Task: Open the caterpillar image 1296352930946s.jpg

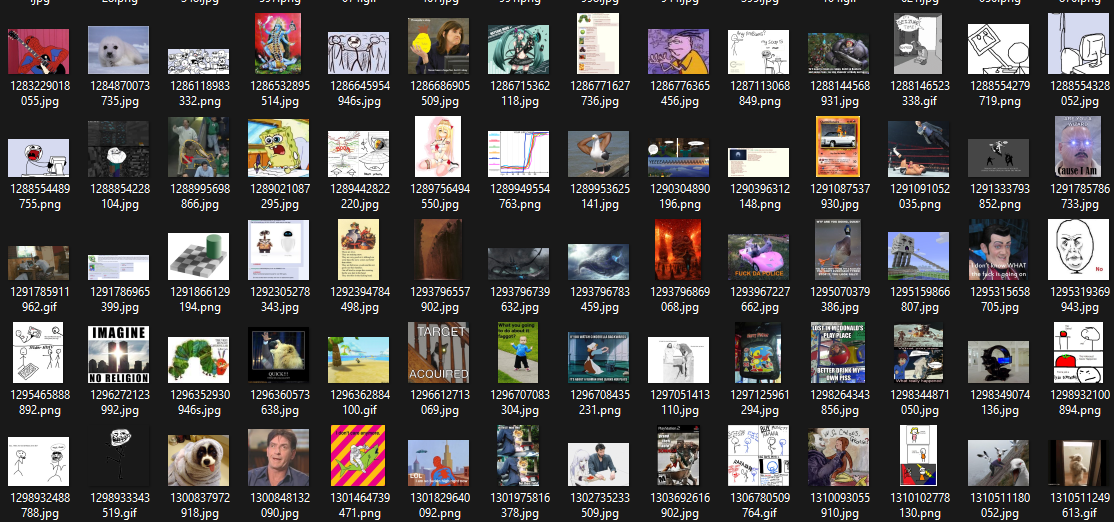Action: click(x=198, y=359)
